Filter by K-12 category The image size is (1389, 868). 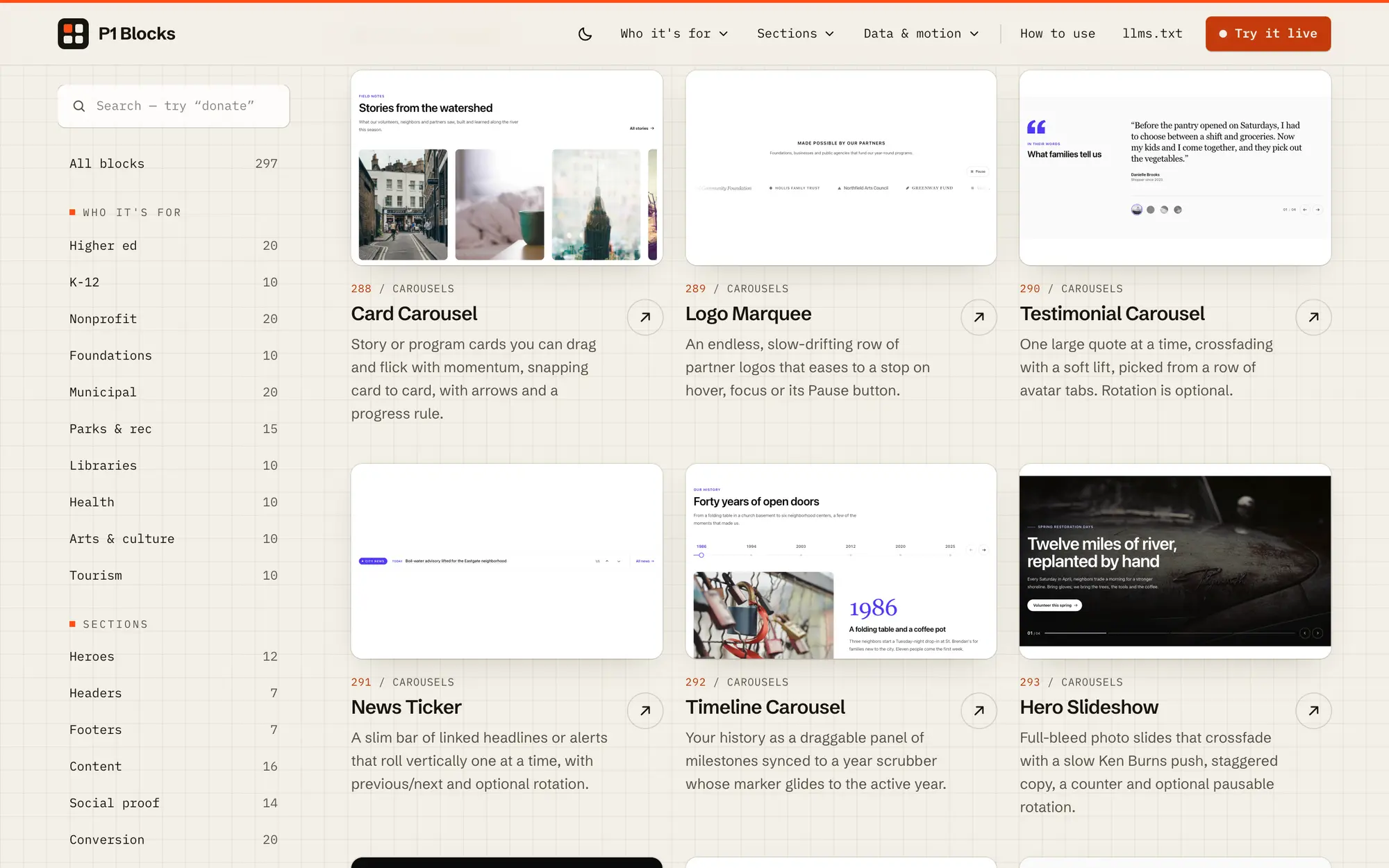174,283
